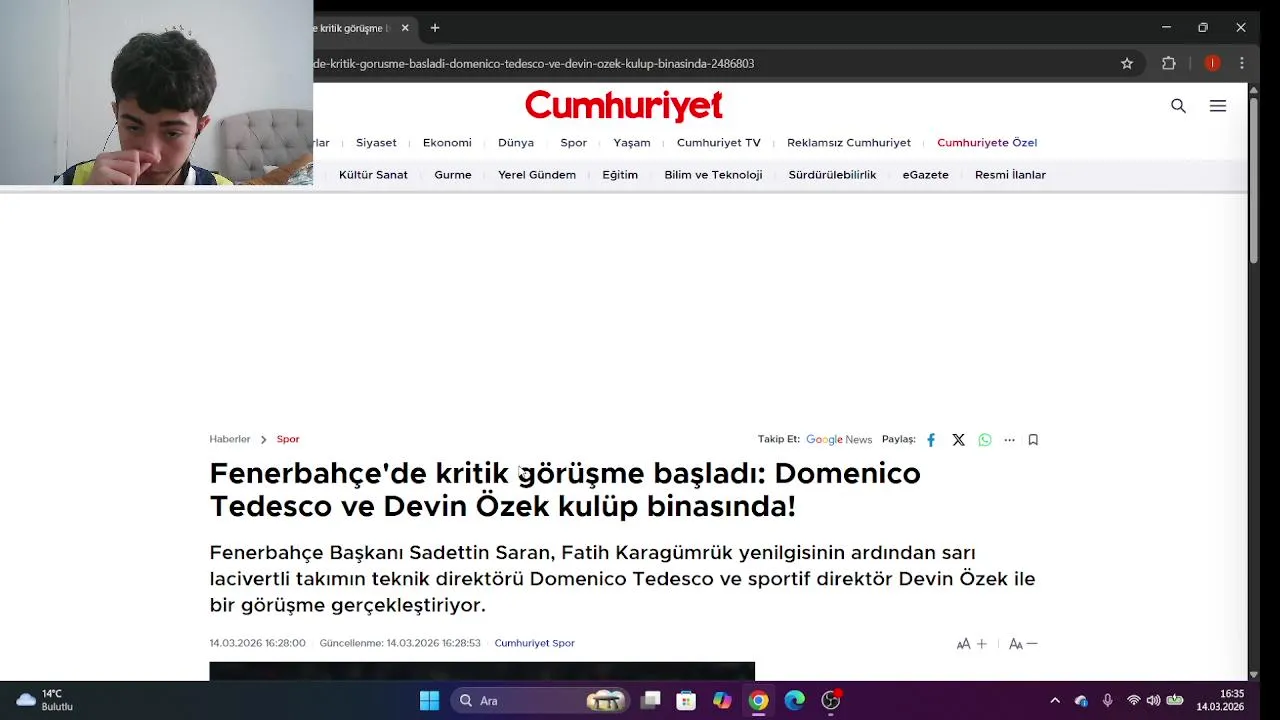Decrease article font size
This screenshot has width=1280, height=720.
pos(1023,644)
